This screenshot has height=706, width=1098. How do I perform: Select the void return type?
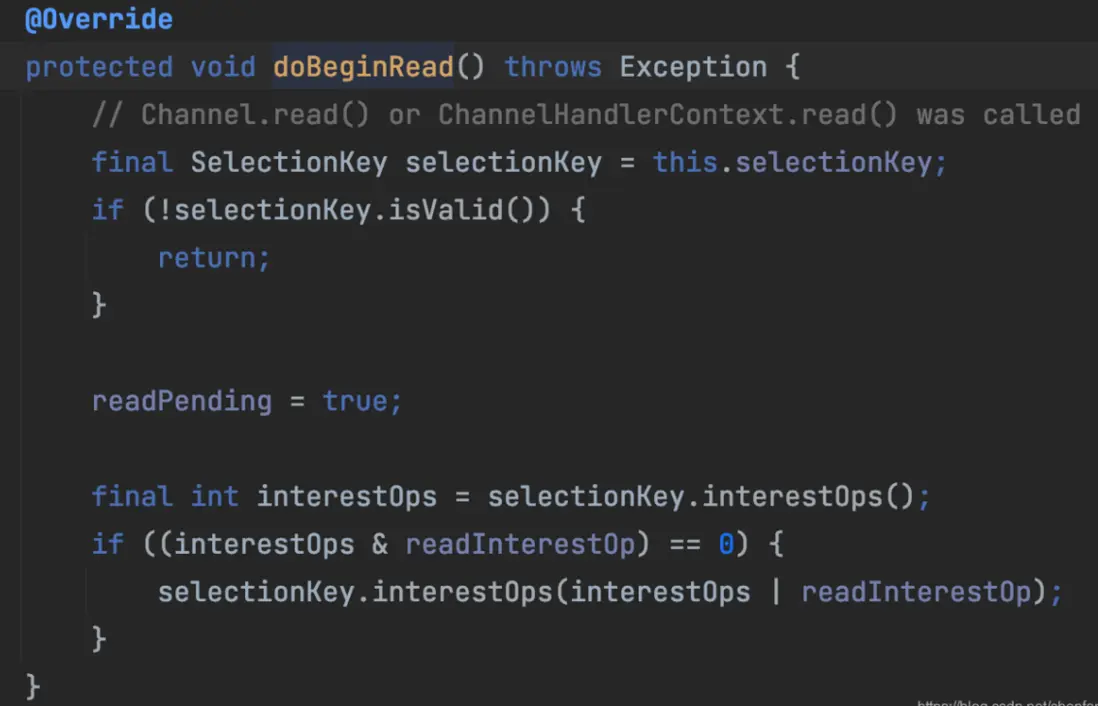223,67
